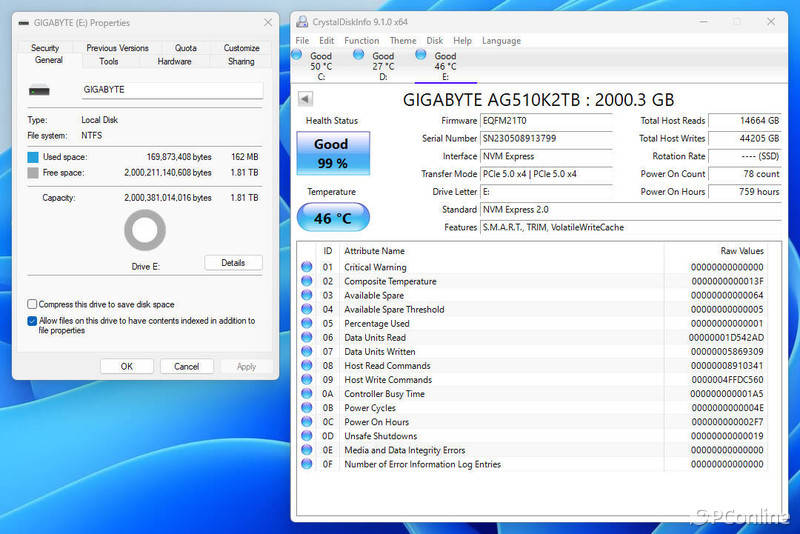The width and height of the screenshot is (800, 534).
Task: Open the Language menu
Action: tap(501, 41)
